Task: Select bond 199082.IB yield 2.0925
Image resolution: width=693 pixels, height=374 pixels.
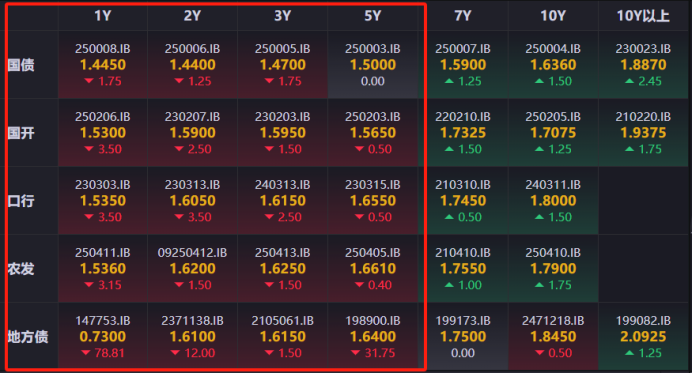Action: (643, 336)
